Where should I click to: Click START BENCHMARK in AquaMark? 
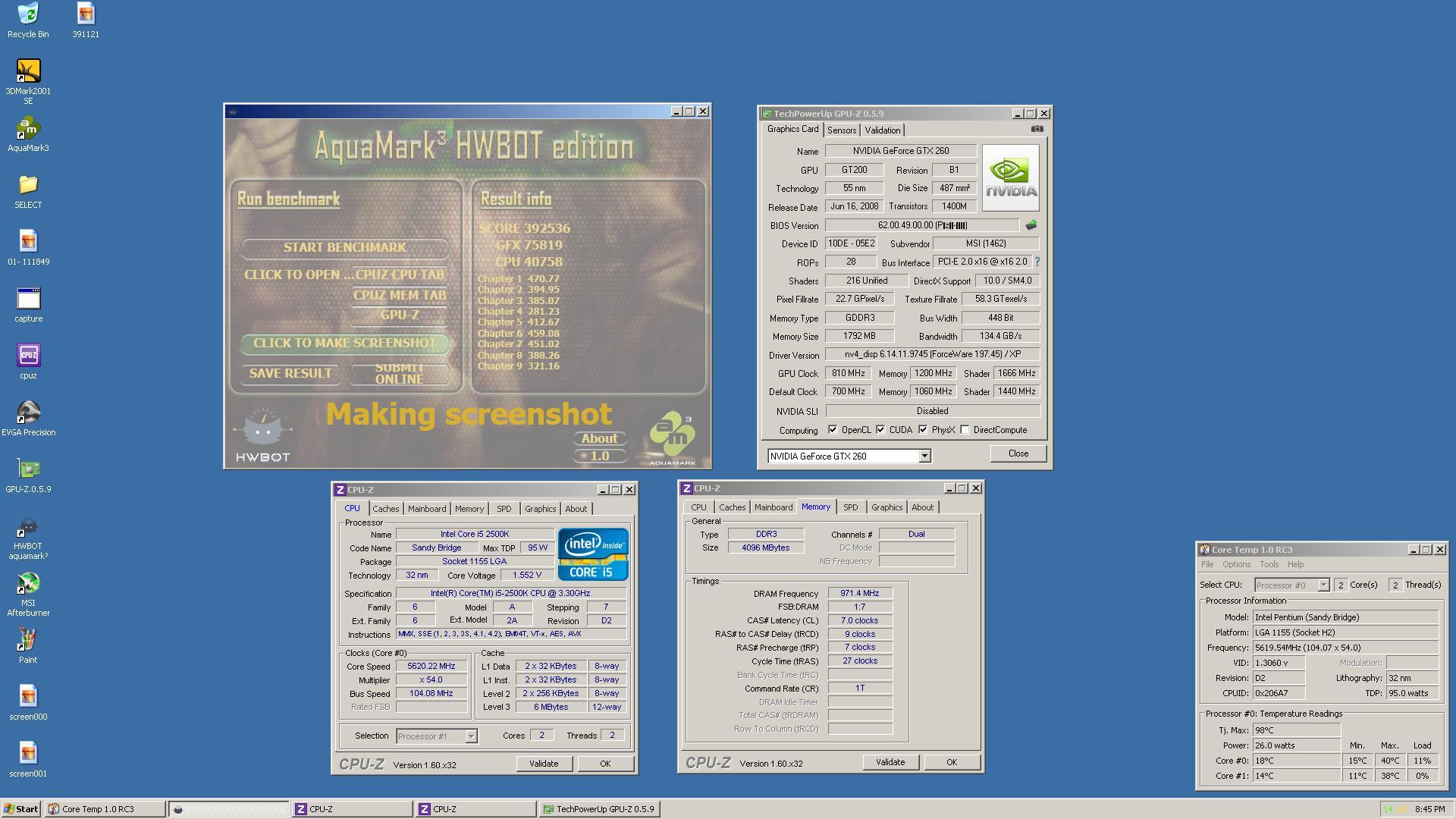[x=344, y=247]
